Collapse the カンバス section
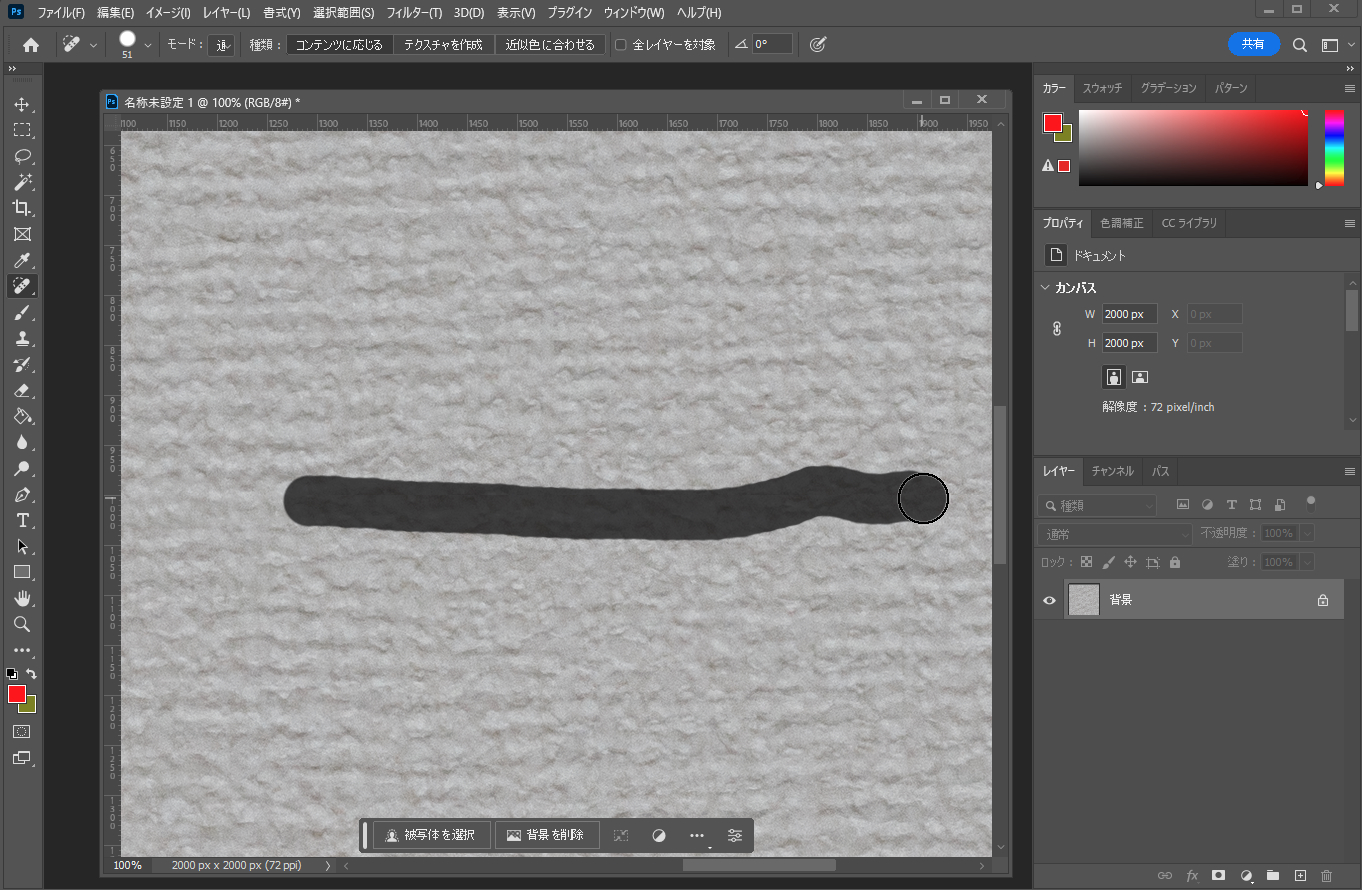 1046,288
